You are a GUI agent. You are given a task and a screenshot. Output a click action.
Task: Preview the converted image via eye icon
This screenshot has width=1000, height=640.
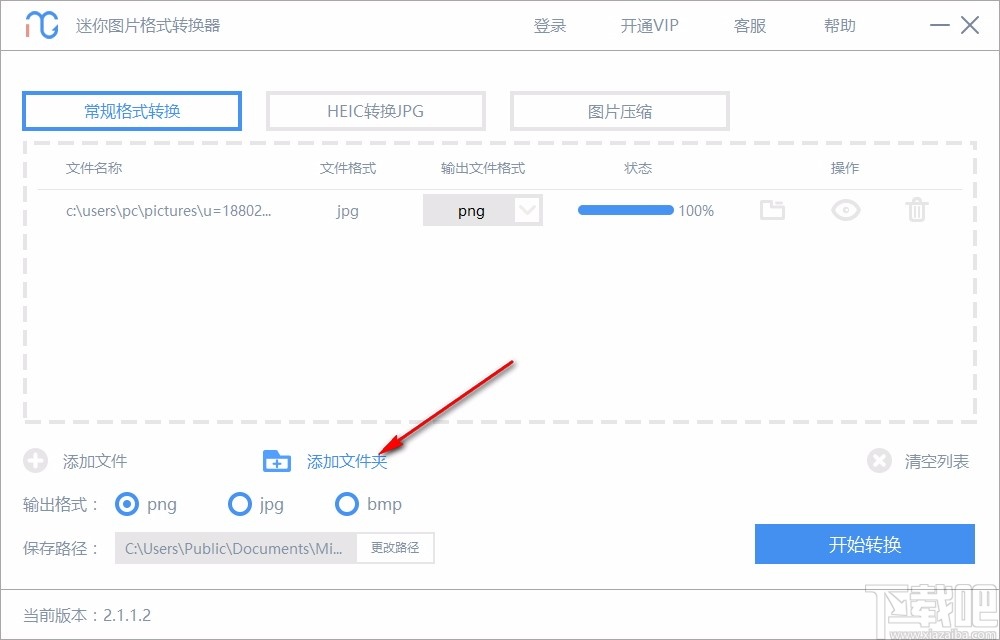[845, 210]
